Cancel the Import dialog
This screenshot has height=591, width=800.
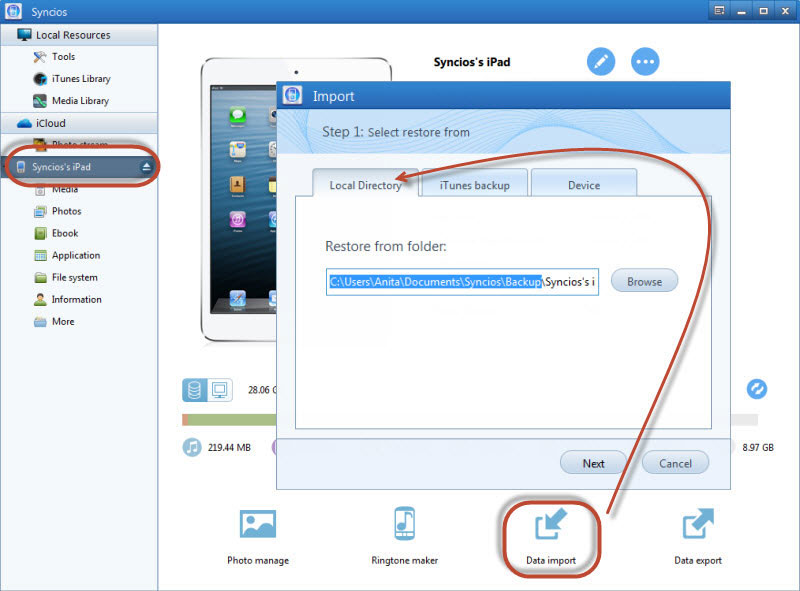pos(676,463)
